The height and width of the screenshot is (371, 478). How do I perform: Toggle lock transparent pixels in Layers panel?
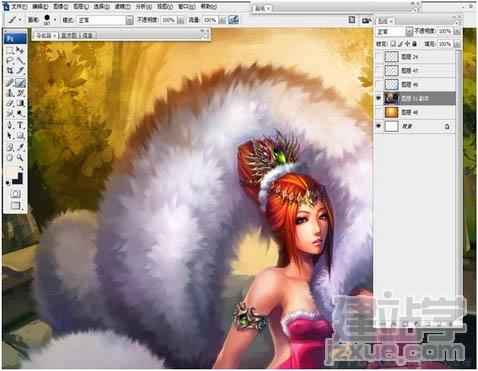point(393,44)
